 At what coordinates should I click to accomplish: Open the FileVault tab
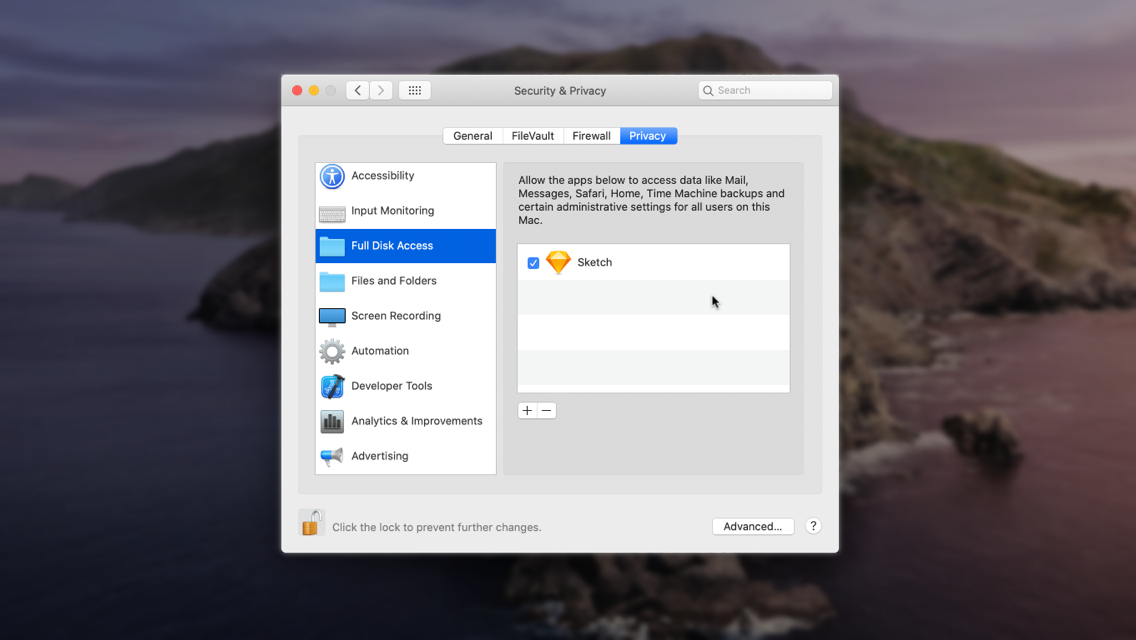[x=532, y=136]
